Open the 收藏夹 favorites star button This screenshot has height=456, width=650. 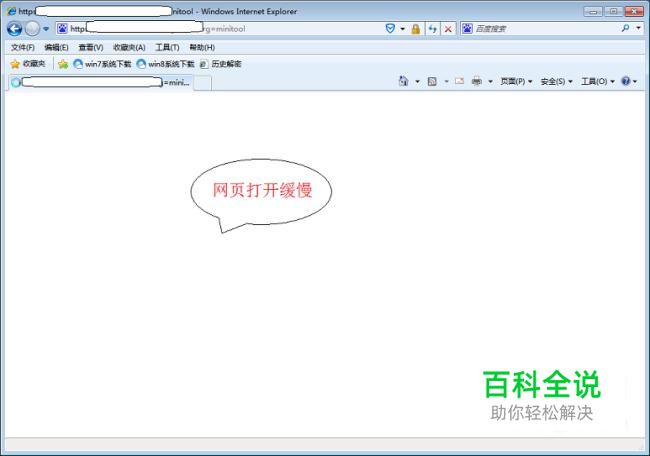click(28, 64)
